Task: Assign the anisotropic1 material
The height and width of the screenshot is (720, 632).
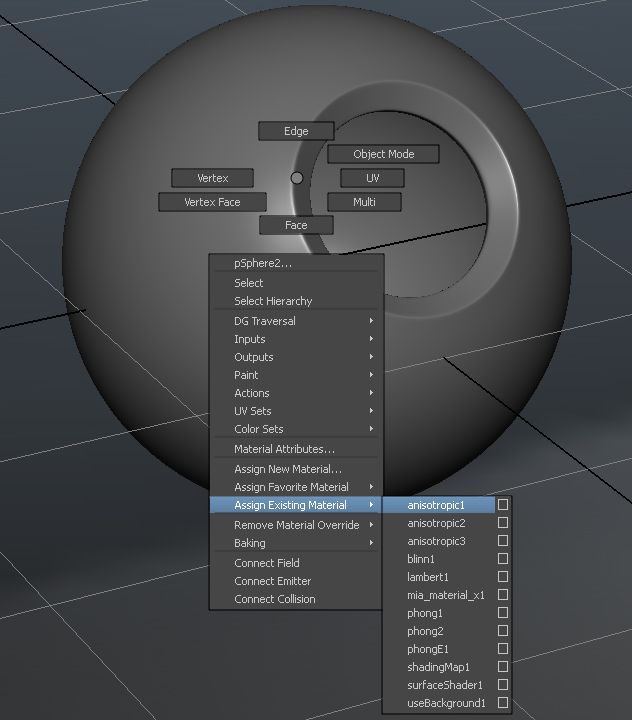Action: [x=439, y=505]
